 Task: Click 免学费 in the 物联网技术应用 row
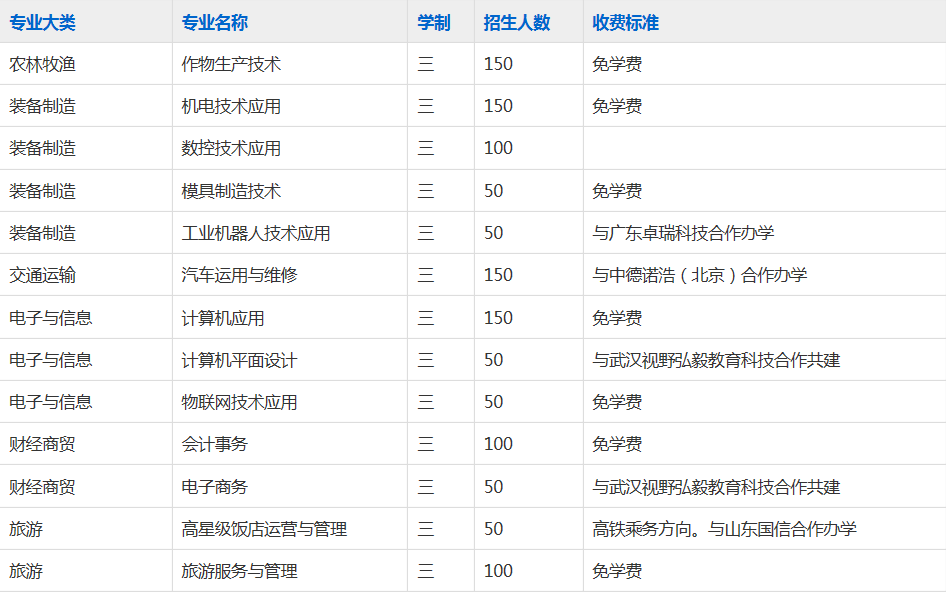(x=617, y=402)
